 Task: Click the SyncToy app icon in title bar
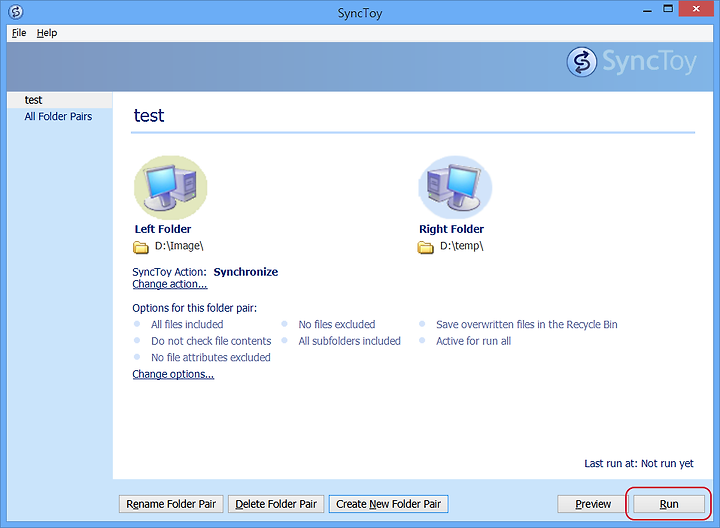(16, 12)
